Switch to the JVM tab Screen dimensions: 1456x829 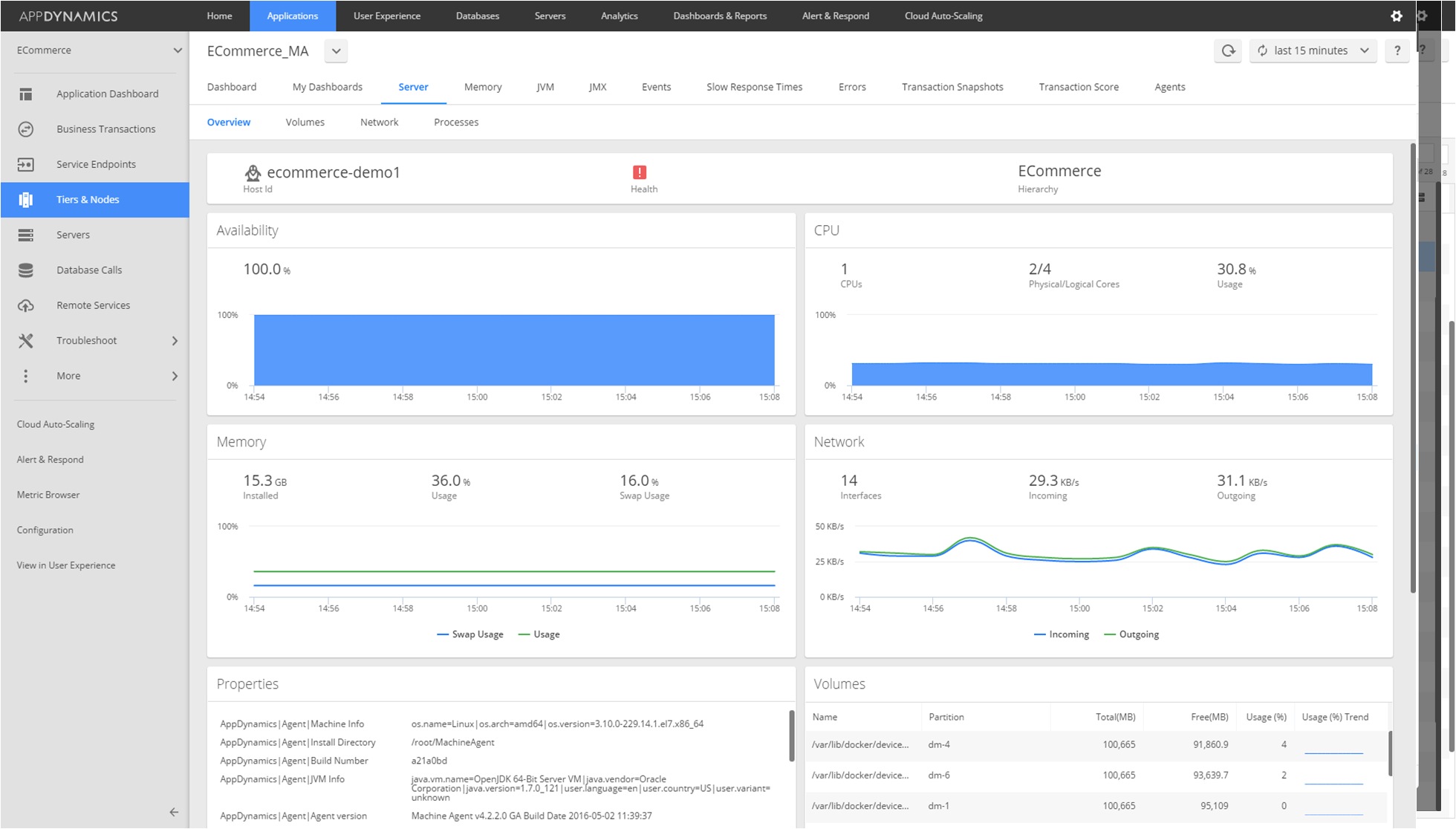pyautogui.click(x=545, y=87)
